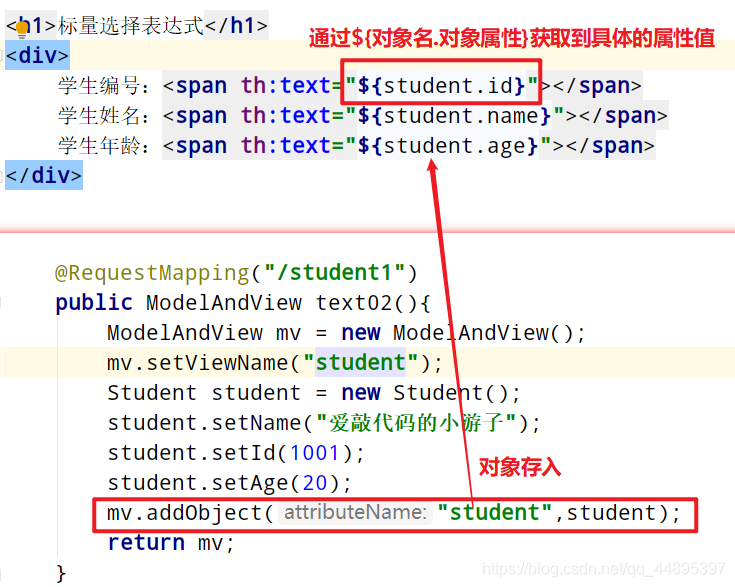
Task: Click the ${student.id} expression
Action: click(x=441, y=86)
